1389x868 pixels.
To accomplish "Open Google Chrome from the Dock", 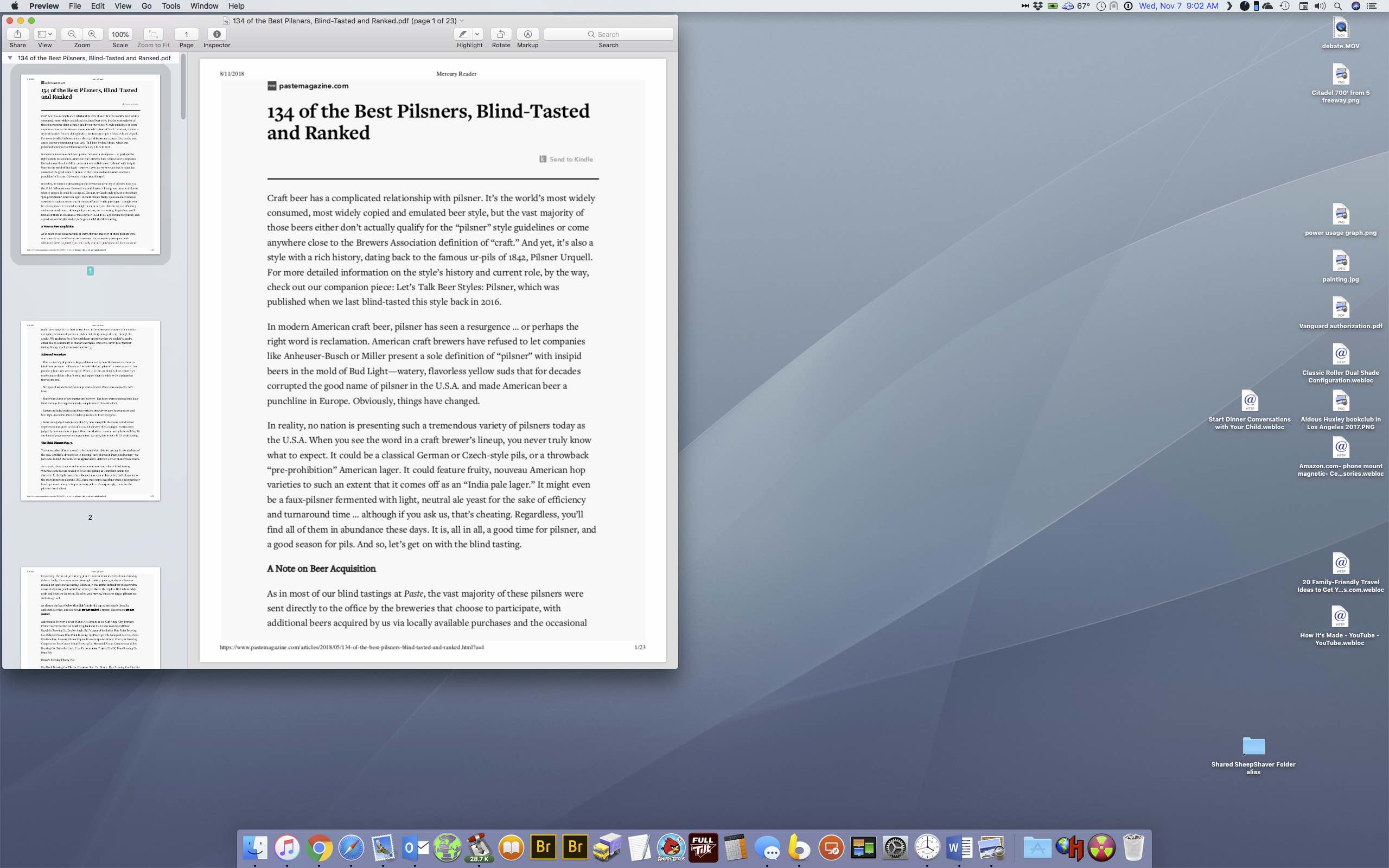I will tap(319, 848).
